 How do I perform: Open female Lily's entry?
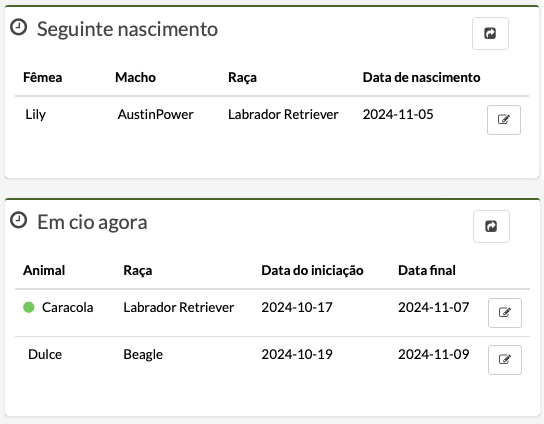click(x=35, y=115)
